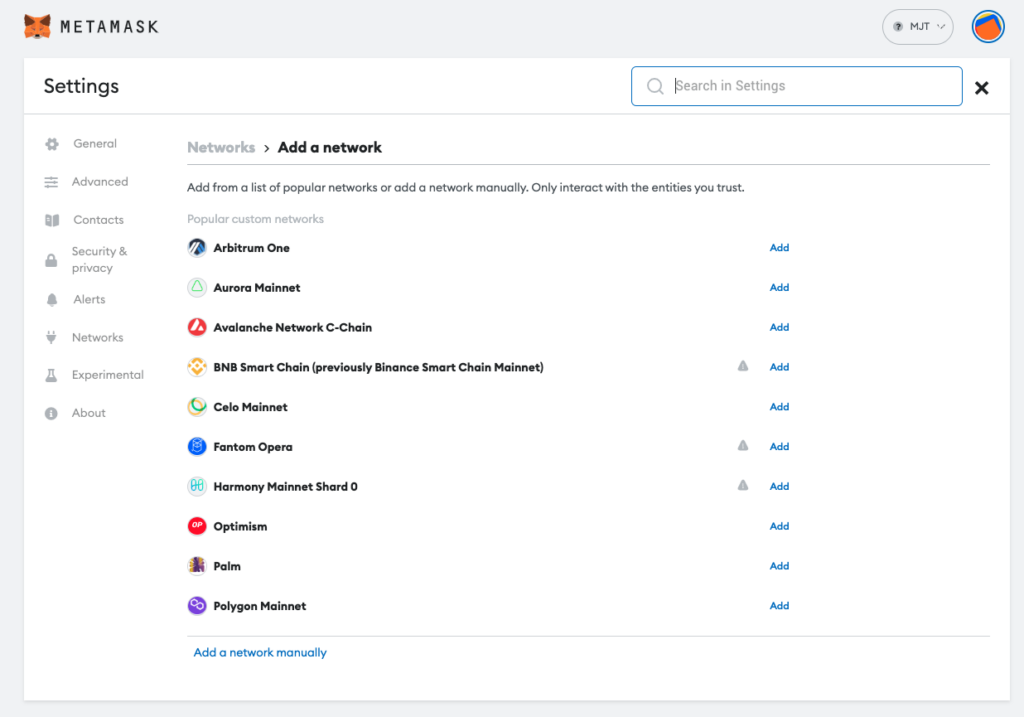Open General settings
Viewport: 1024px width, 717px height.
point(95,144)
